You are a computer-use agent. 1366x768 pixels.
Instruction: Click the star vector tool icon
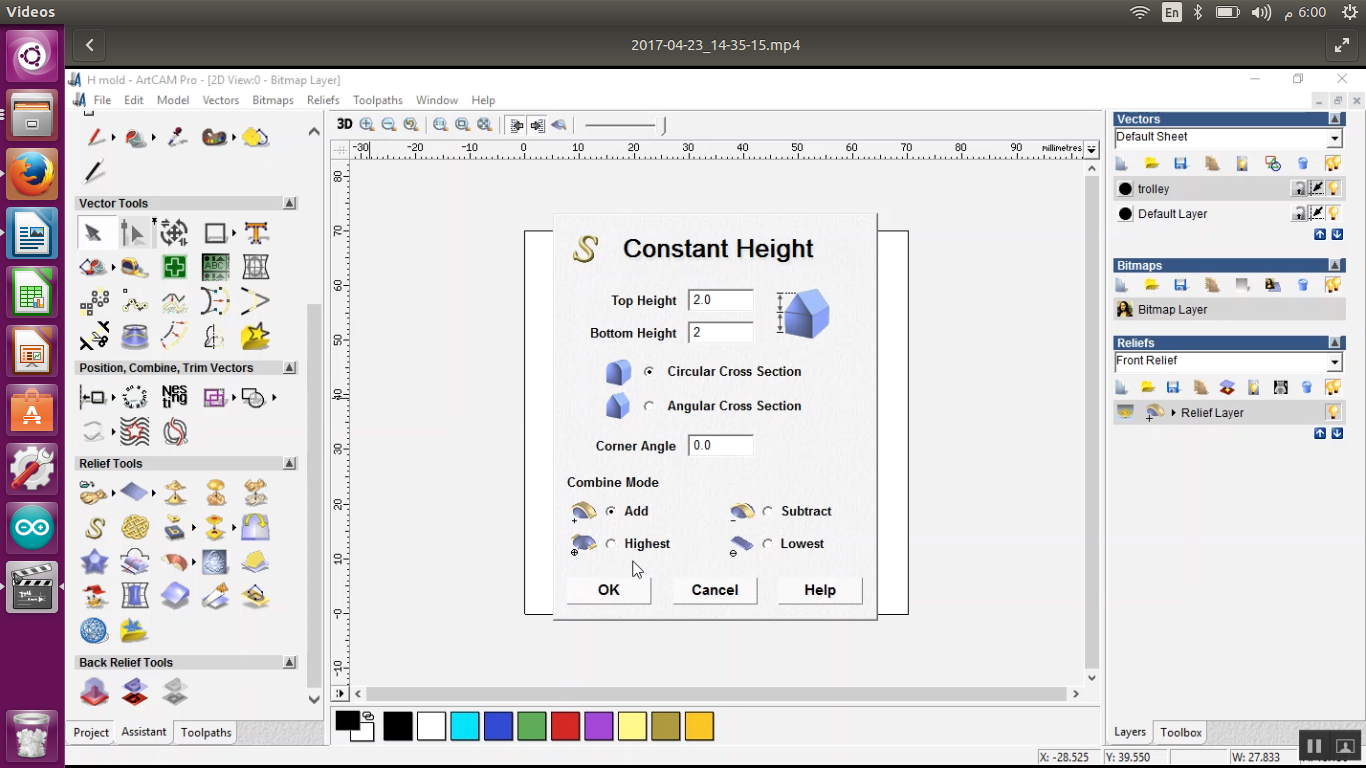(256, 336)
